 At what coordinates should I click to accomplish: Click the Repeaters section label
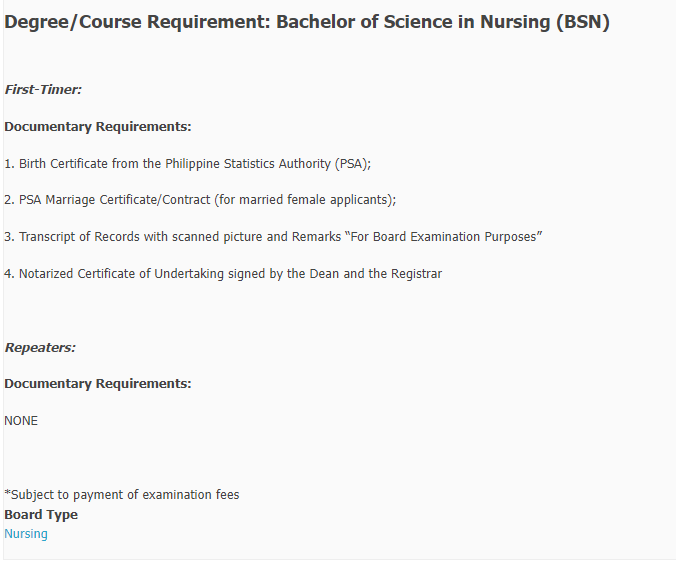tap(40, 348)
